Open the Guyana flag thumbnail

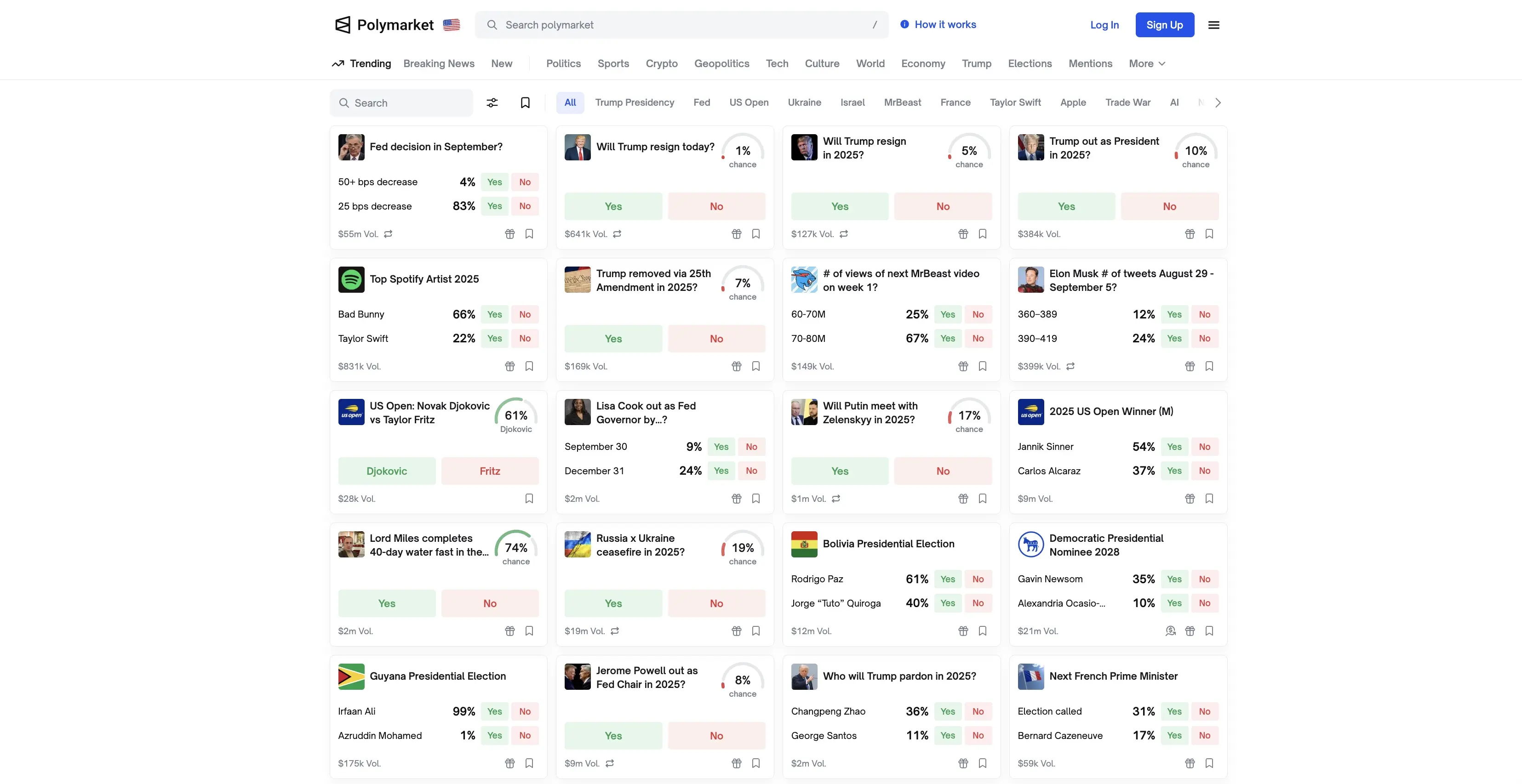[351, 676]
